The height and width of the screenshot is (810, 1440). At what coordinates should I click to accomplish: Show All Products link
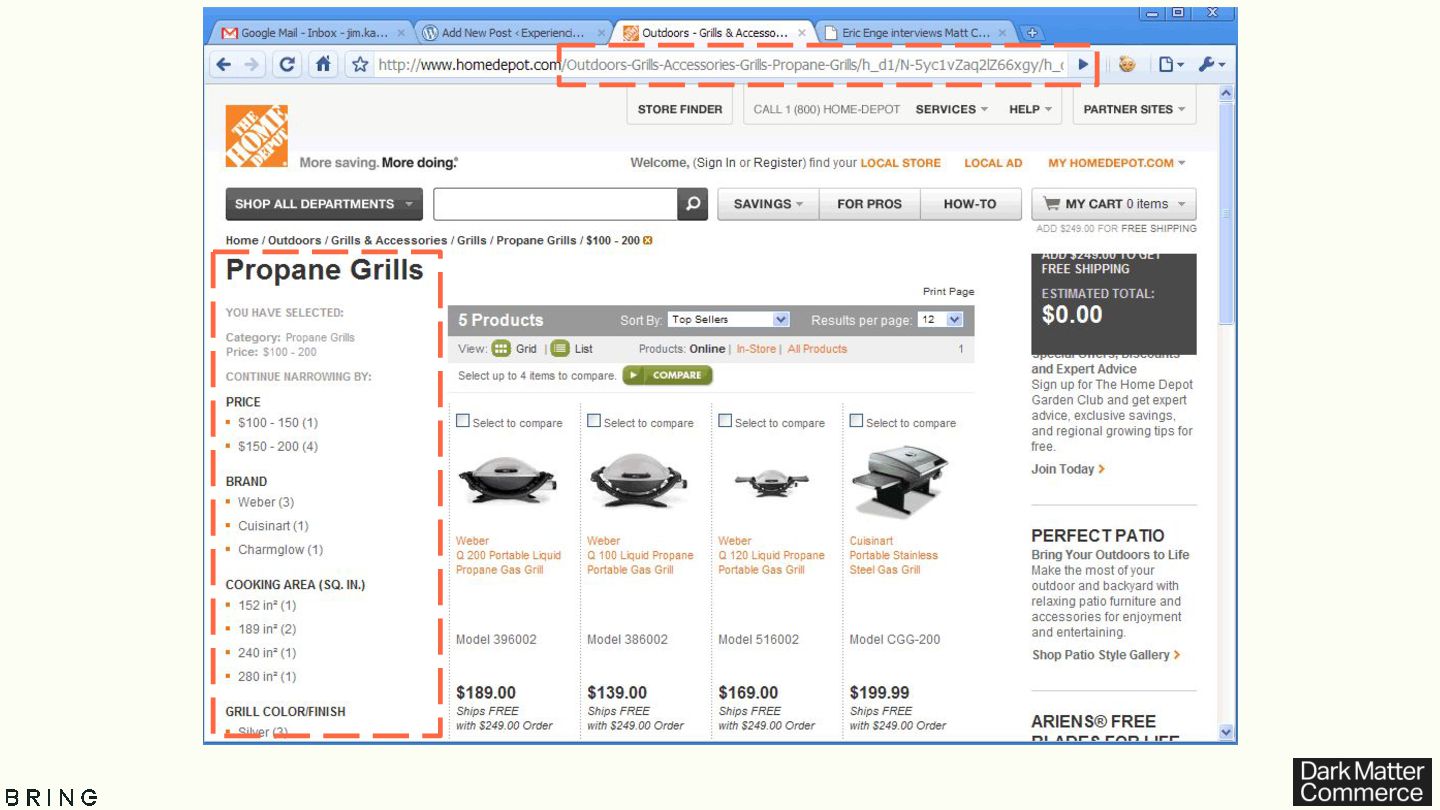[x=817, y=349]
